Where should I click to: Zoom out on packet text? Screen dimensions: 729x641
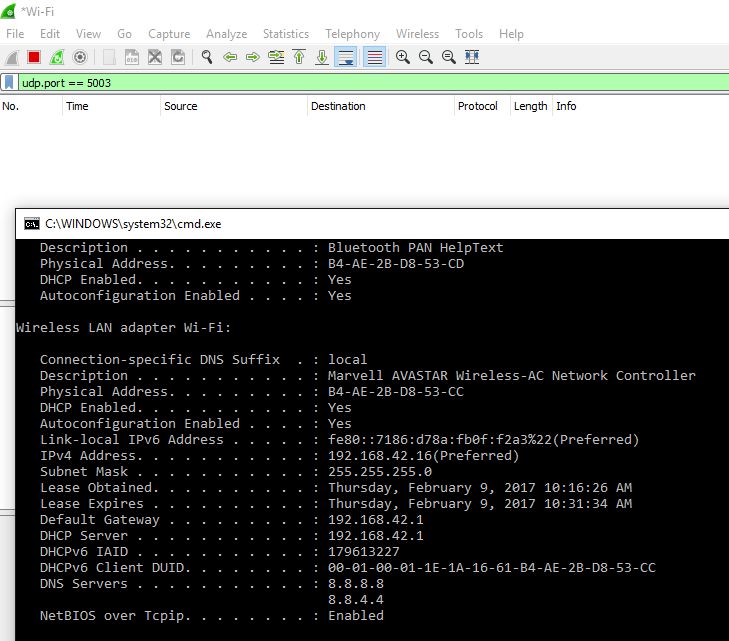[x=425, y=57]
